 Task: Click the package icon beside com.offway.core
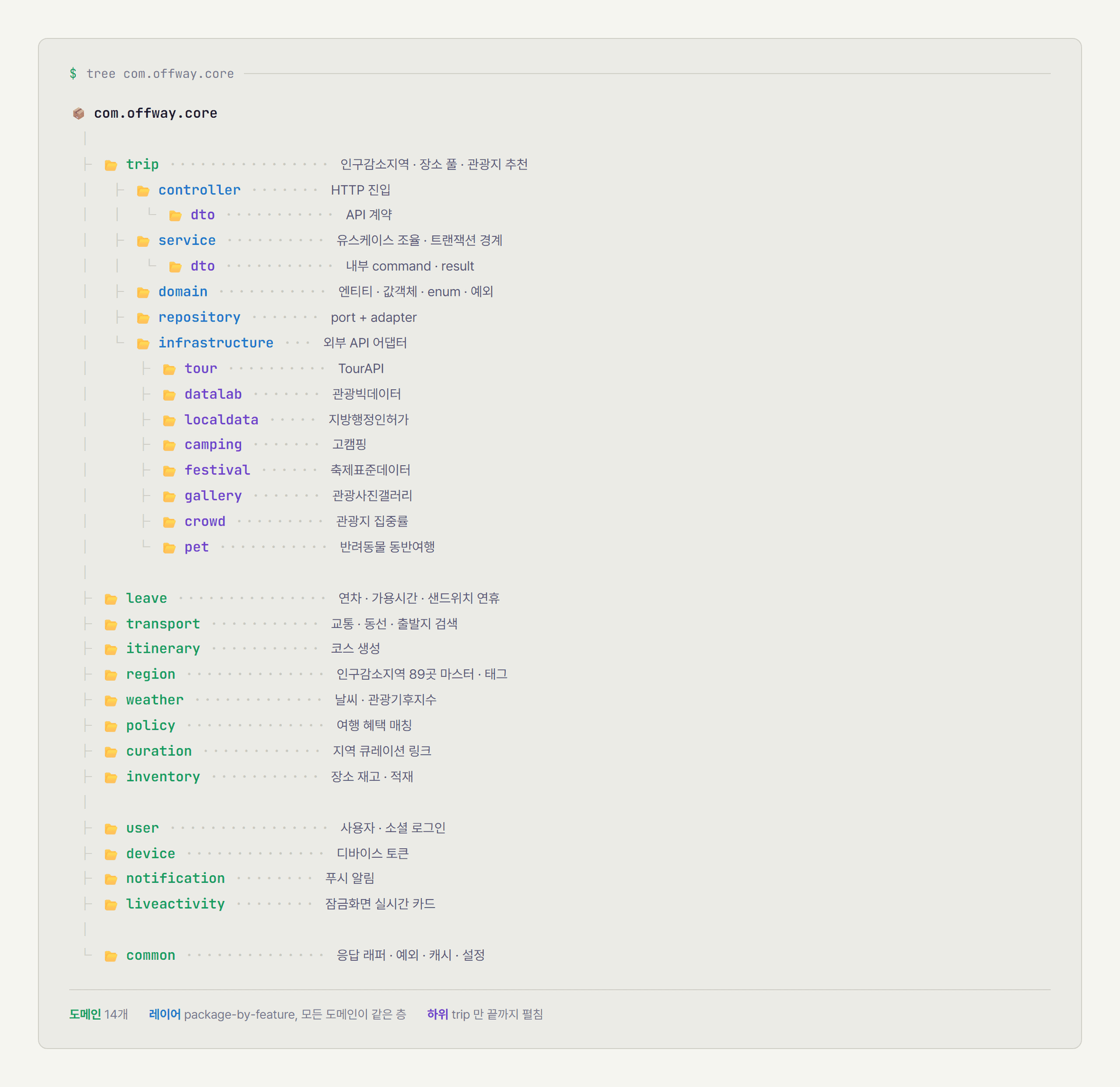79,113
